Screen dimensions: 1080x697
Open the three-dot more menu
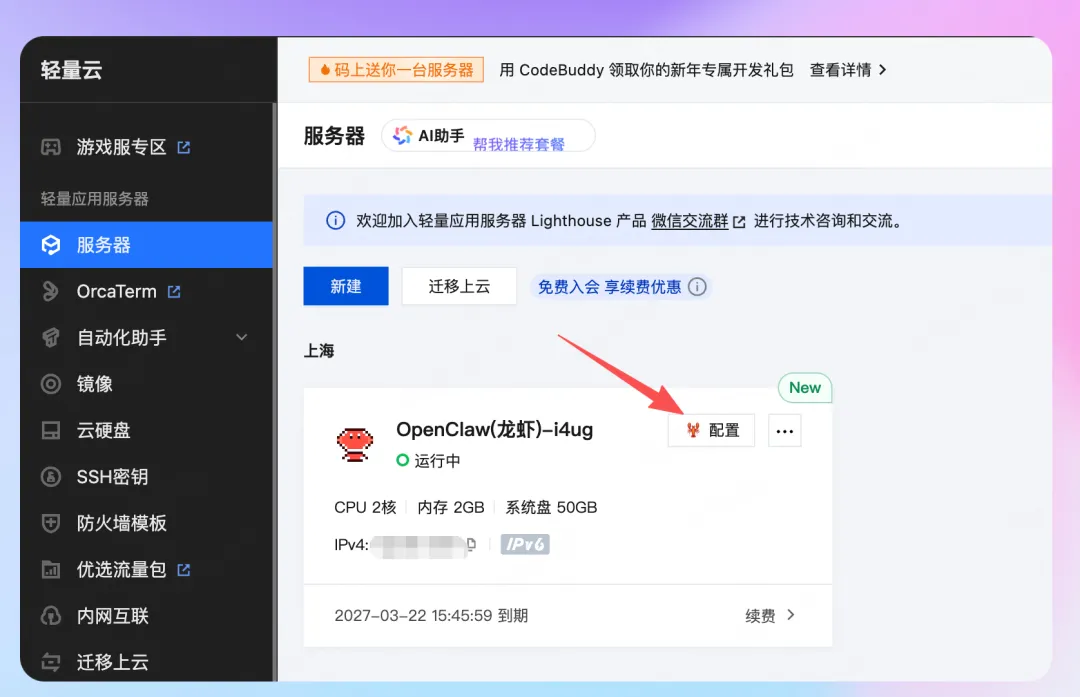point(785,431)
